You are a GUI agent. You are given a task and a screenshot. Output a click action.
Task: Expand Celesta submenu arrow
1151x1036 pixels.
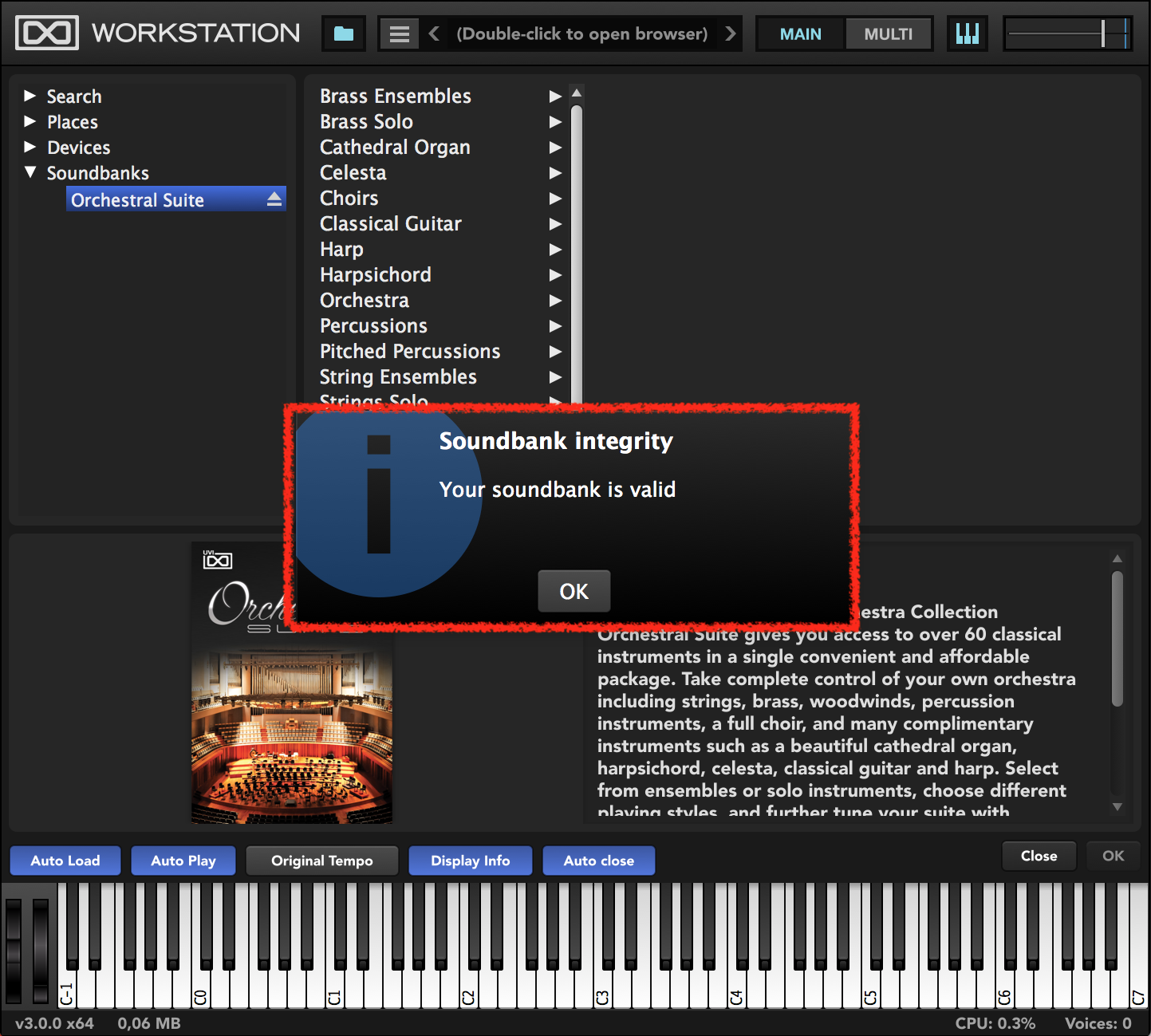pos(555,173)
